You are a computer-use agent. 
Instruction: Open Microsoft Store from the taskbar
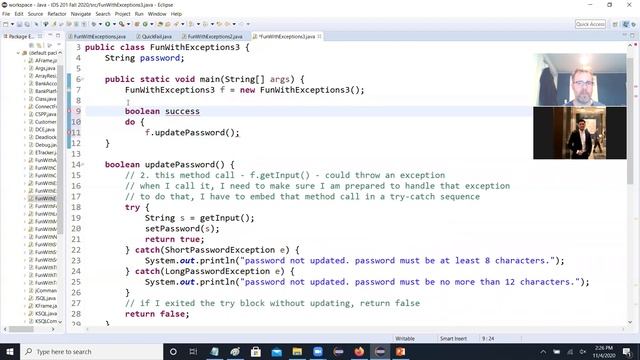[x=256, y=351]
